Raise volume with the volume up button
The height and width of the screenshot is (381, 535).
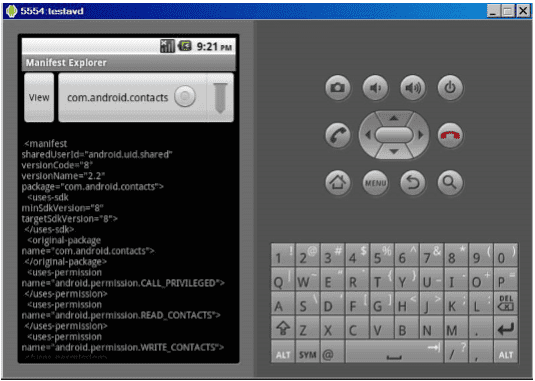coord(413,88)
